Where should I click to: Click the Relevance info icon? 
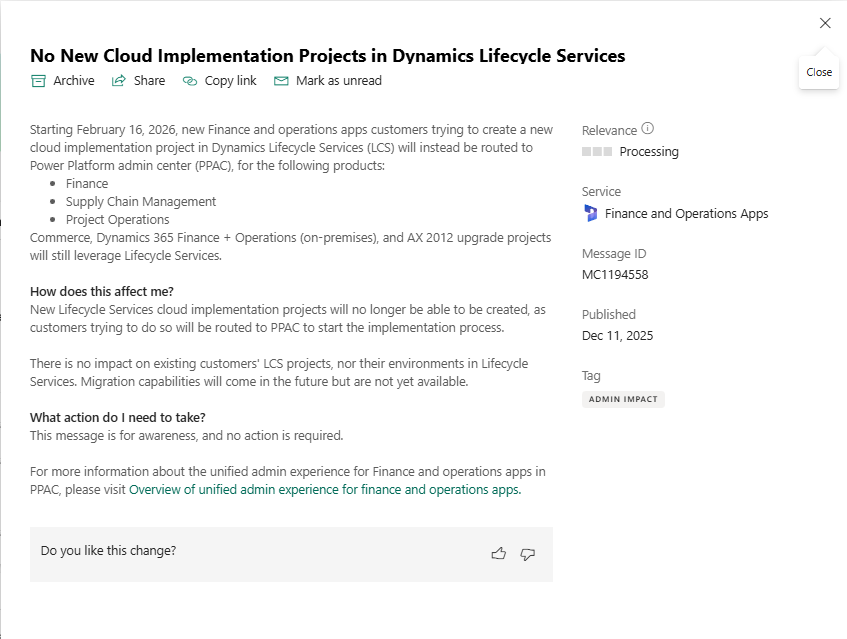(647, 129)
